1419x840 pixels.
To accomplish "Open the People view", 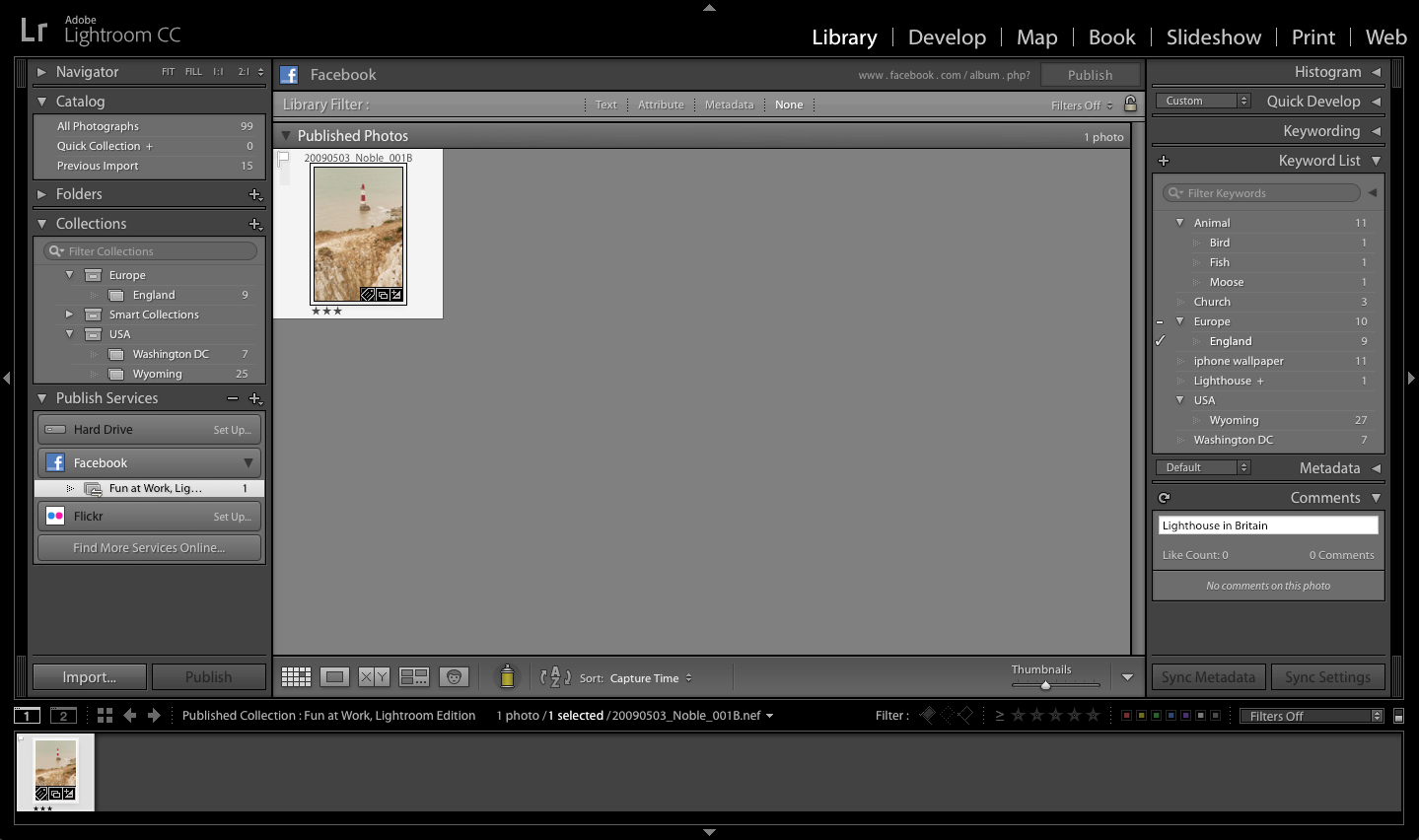I will coord(454,676).
